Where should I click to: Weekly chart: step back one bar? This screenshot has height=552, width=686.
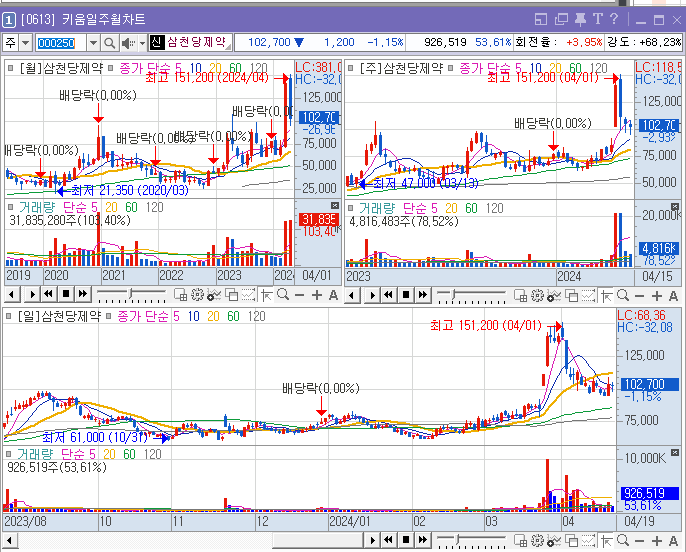[352, 295]
